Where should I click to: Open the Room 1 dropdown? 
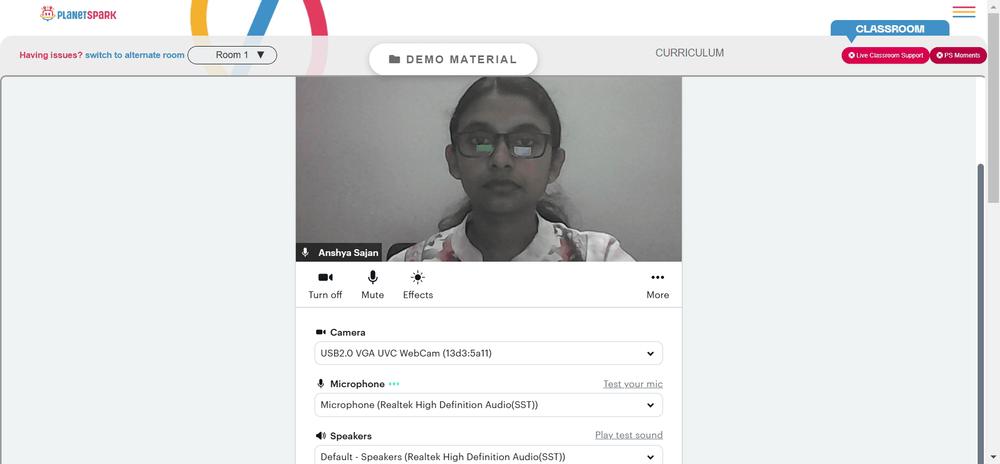[232, 55]
